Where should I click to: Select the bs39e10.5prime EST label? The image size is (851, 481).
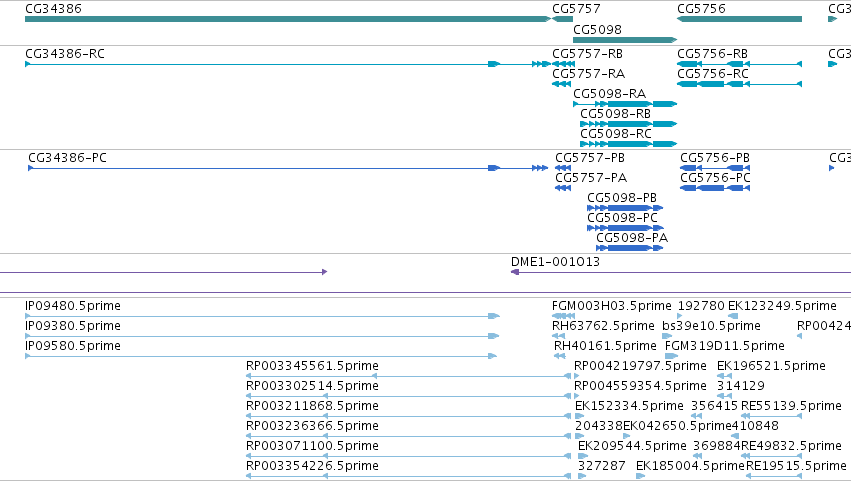coord(711,326)
